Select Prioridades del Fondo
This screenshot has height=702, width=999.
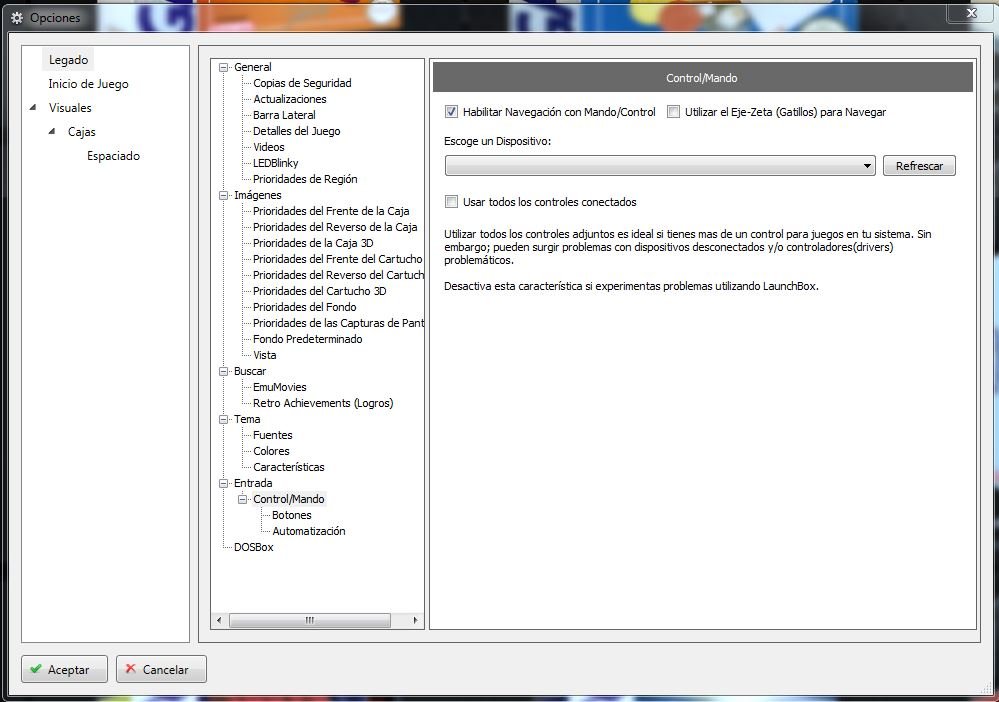tap(305, 307)
